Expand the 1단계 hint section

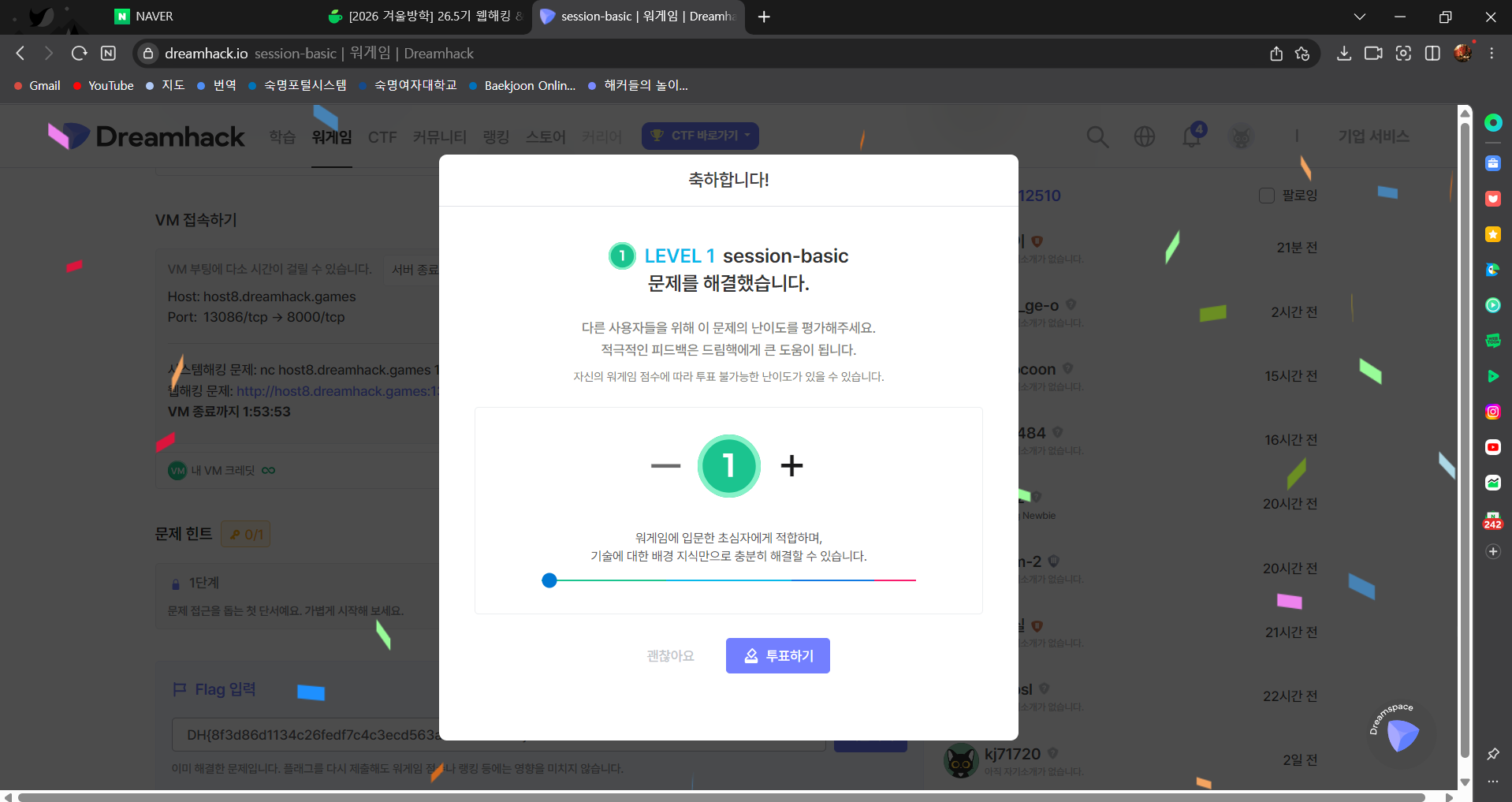(x=203, y=583)
